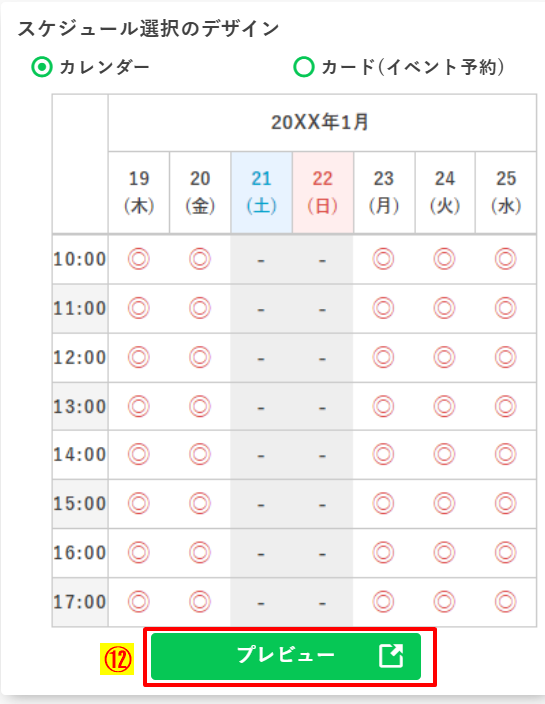The width and height of the screenshot is (545, 704).
Task: Select the 10:00 slot on 19 (木)
Action: point(139,259)
